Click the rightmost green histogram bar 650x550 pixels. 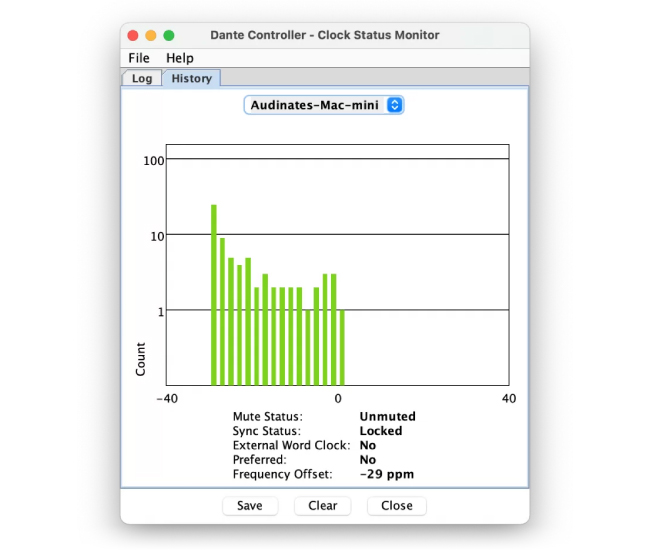pyautogui.click(x=342, y=347)
